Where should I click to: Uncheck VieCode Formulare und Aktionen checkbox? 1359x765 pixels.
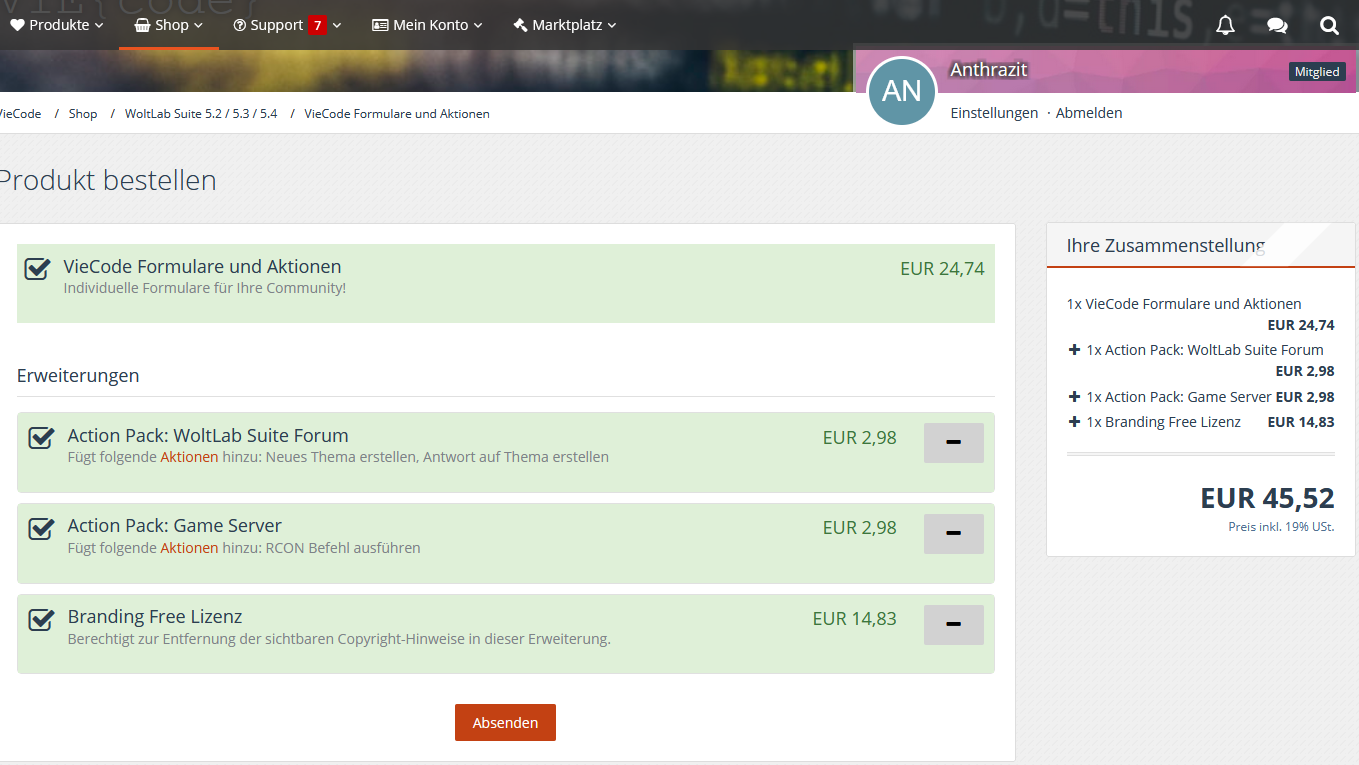pyautogui.click(x=38, y=268)
